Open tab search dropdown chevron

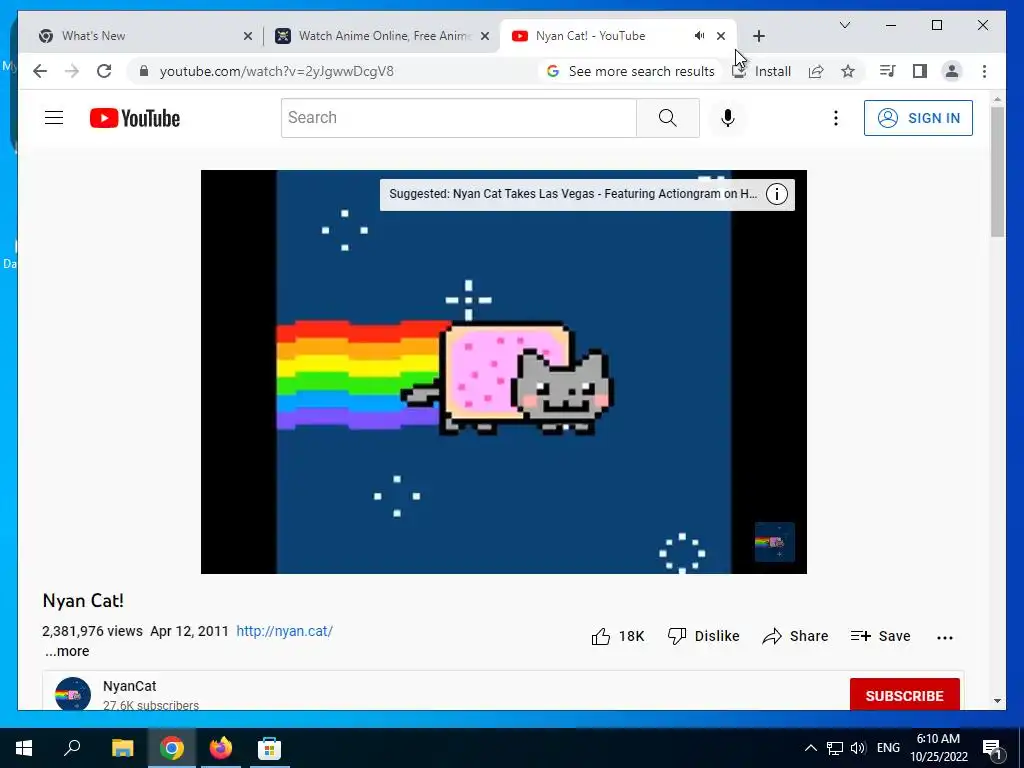point(844,25)
